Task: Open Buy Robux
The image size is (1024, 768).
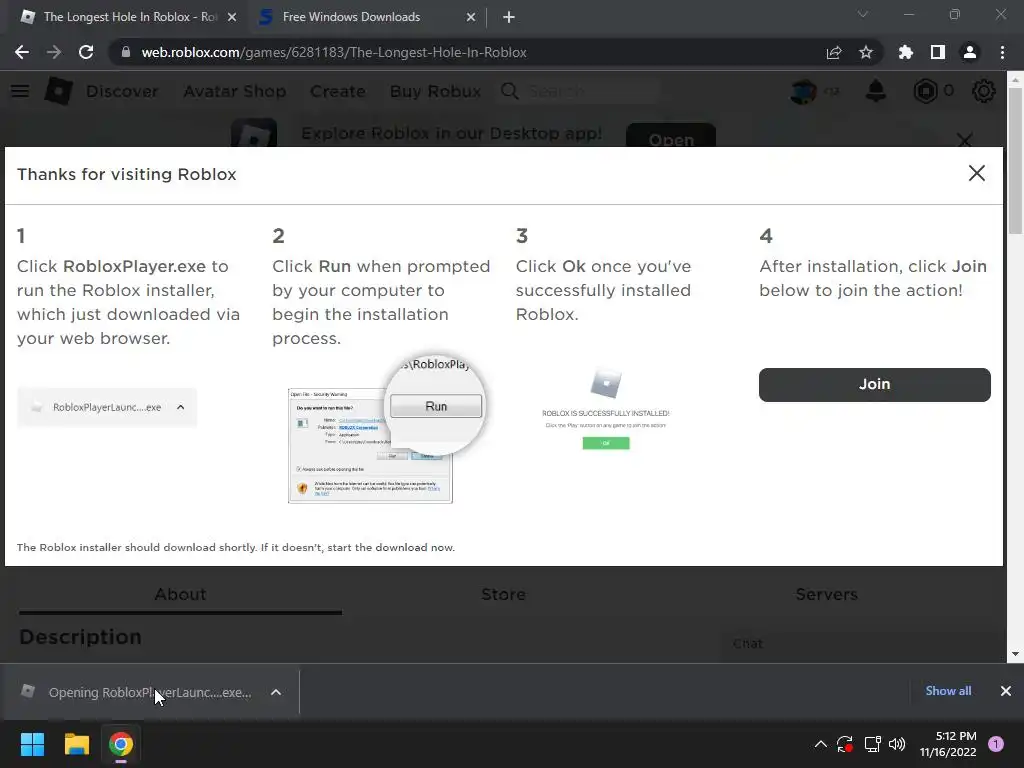Action: coord(435,91)
